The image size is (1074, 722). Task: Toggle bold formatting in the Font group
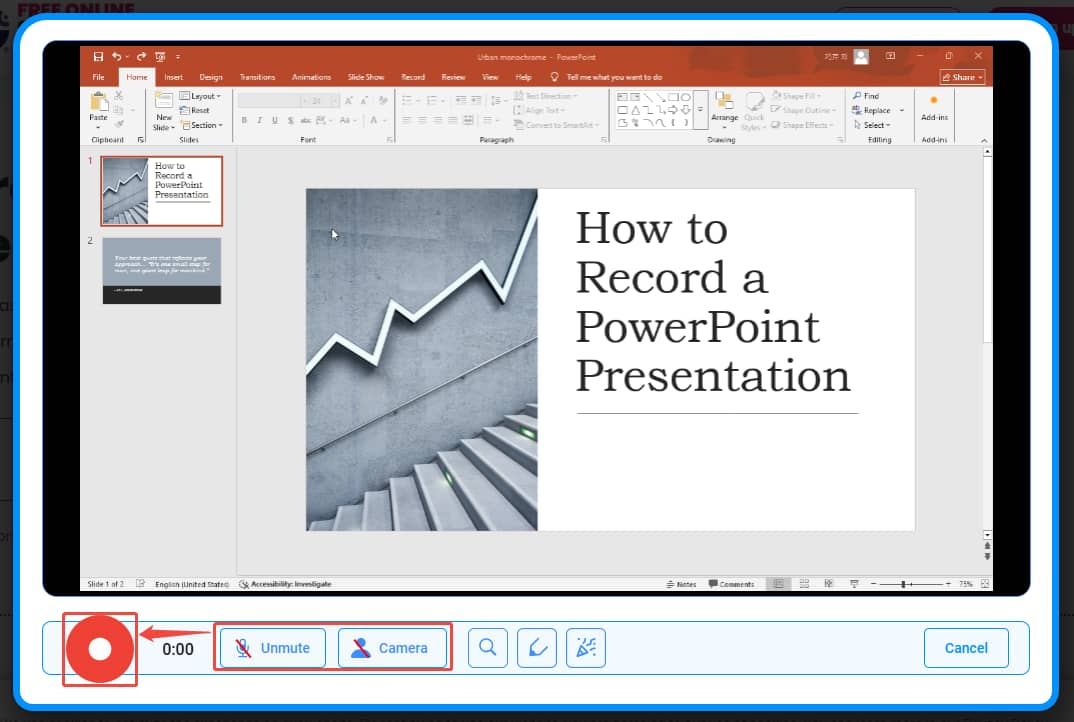point(243,119)
